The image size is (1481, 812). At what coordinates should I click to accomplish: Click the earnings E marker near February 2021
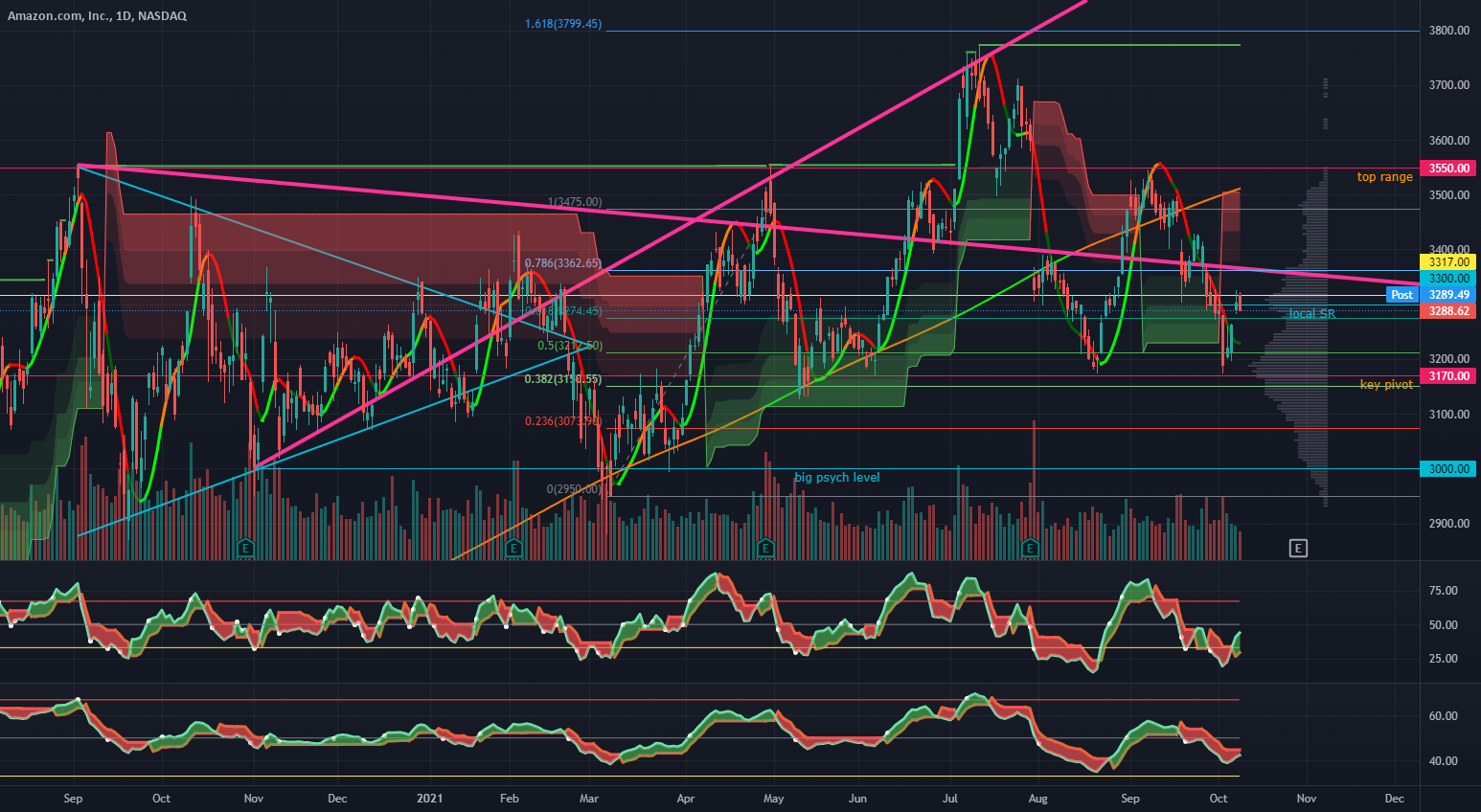pos(513,549)
